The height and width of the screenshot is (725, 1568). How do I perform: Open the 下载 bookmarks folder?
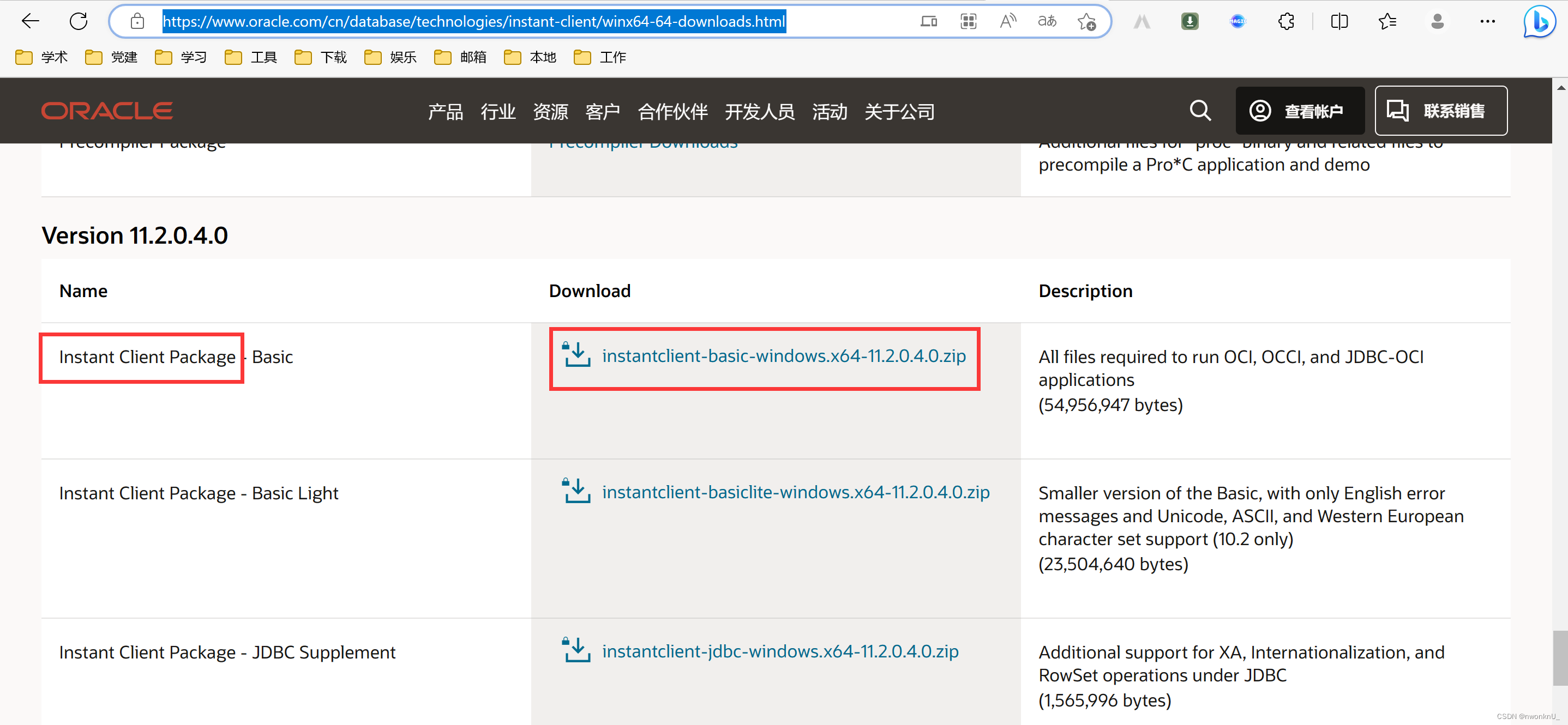(321, 57)
